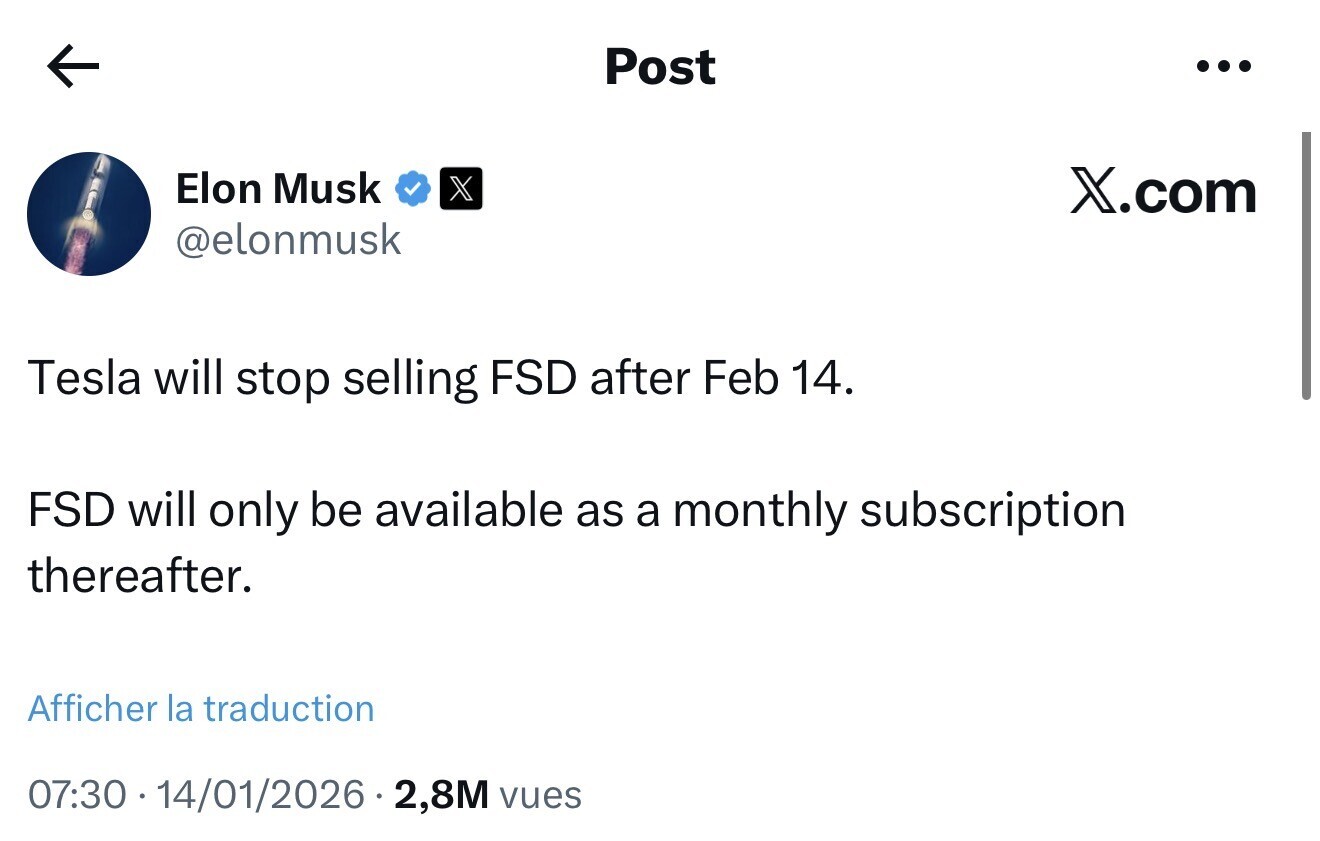
Task: Open Elon Musk's rocket profile picture
Action: [x=89, y=214]
